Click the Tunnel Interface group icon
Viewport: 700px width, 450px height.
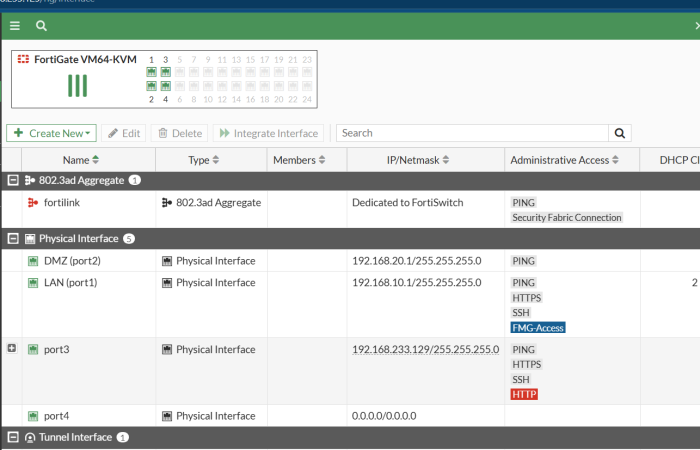click(x=30, y=438)
